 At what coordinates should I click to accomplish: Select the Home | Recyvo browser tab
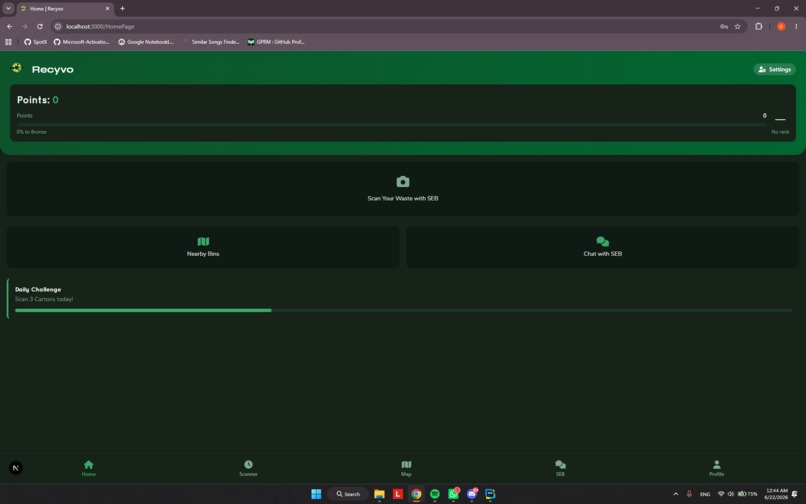tap(65, 9)
